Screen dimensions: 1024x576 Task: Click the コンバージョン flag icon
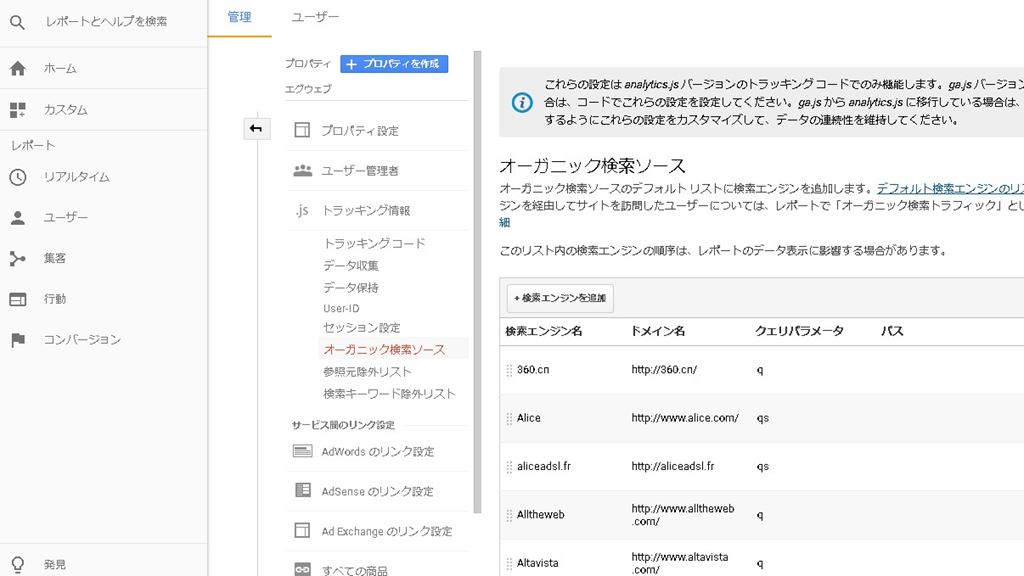pos(17,340)
